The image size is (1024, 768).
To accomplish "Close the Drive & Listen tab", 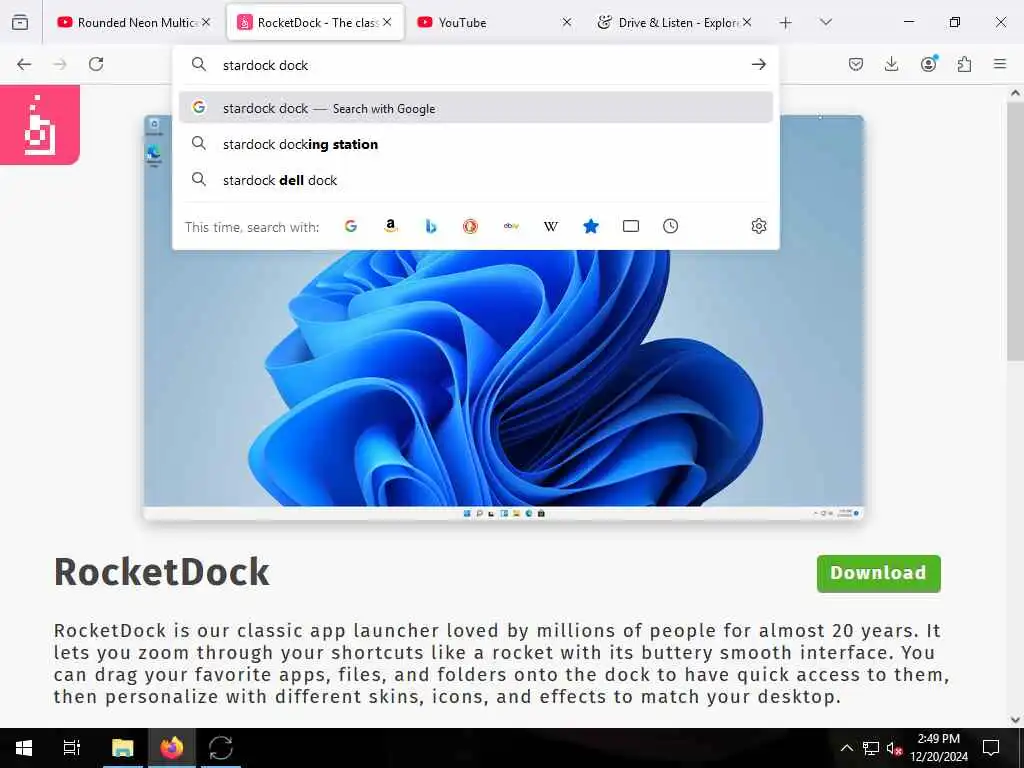I will coord(747,22).
